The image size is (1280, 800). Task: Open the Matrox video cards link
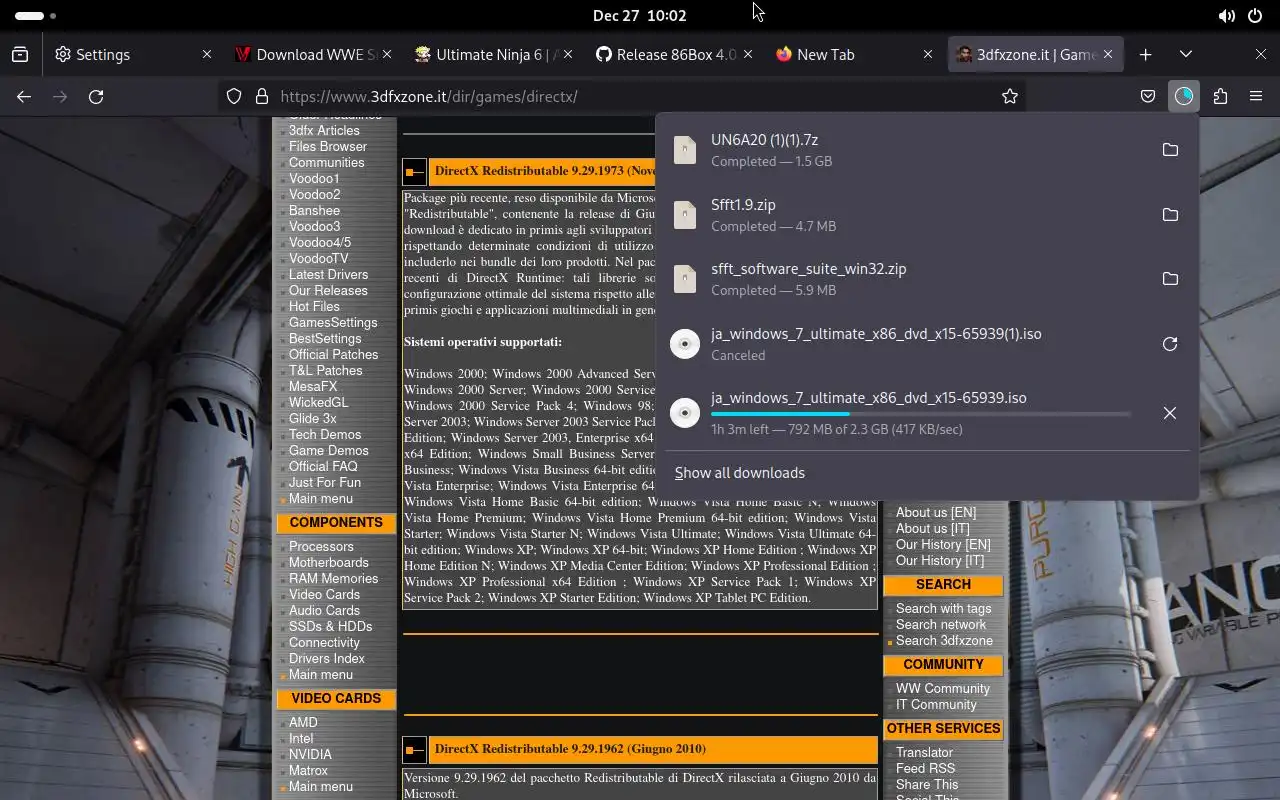pyautogui.click(x=308, y=771)
